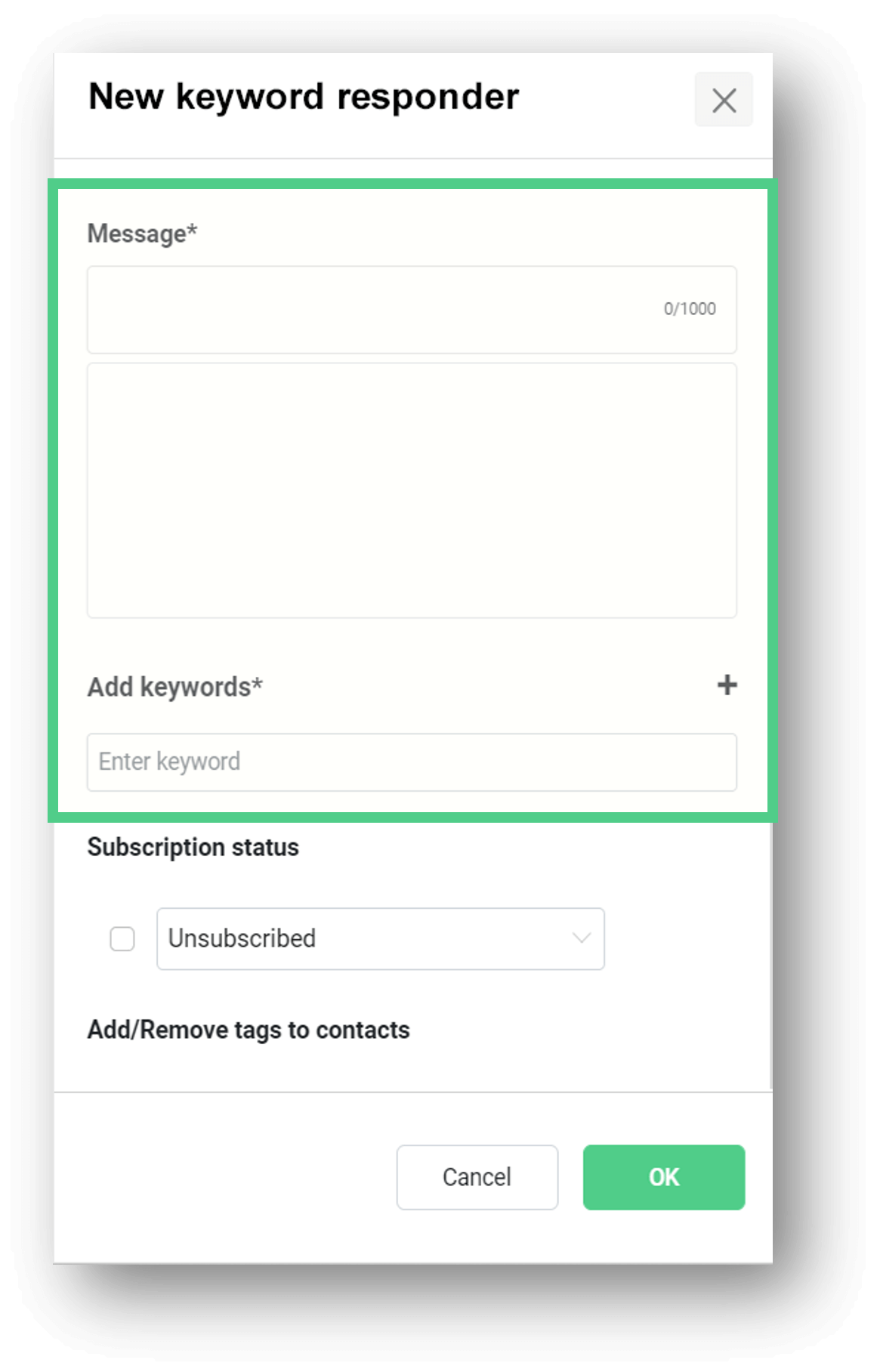The height and width of the screenshot is (1372, 880).
Task: Click the 0/1000 character counter
Action: 690,309
